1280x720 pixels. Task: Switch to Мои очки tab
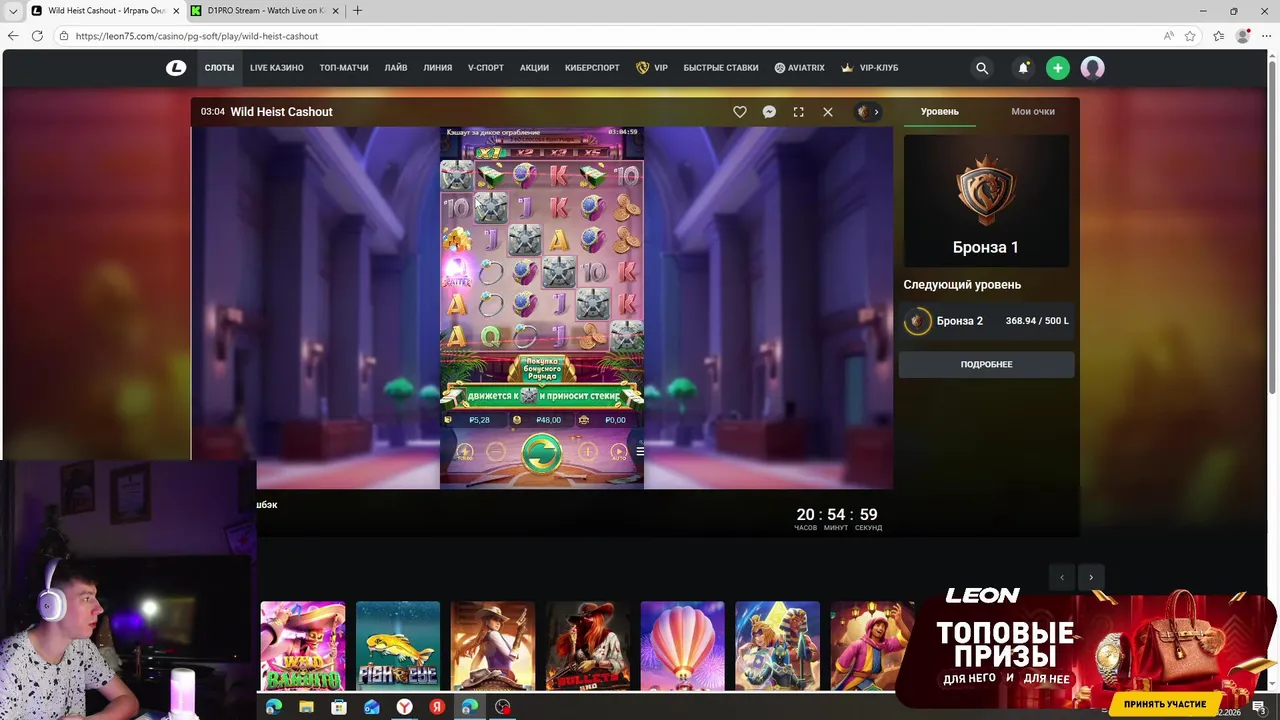pyautogui.click(x=1033, y=111)
